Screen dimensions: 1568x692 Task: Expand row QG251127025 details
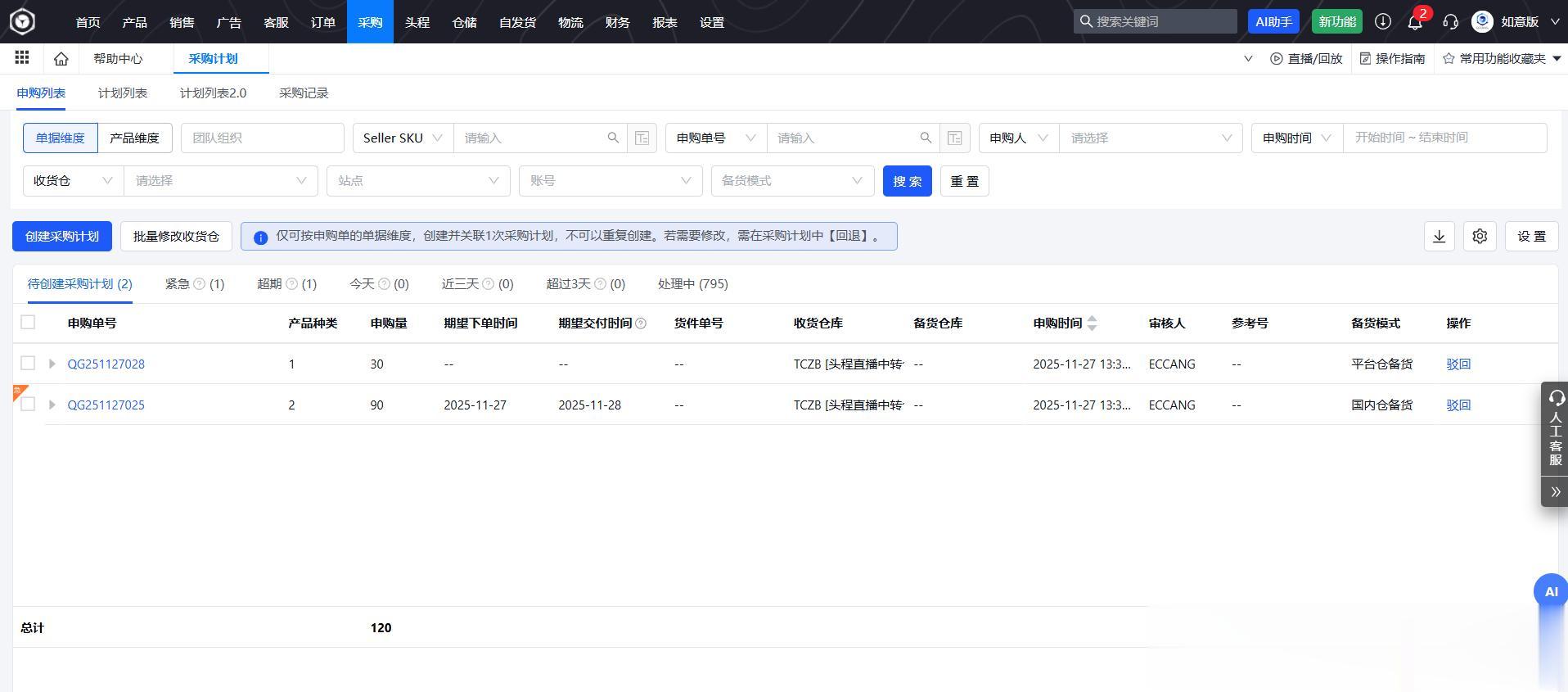coord(52,405)
